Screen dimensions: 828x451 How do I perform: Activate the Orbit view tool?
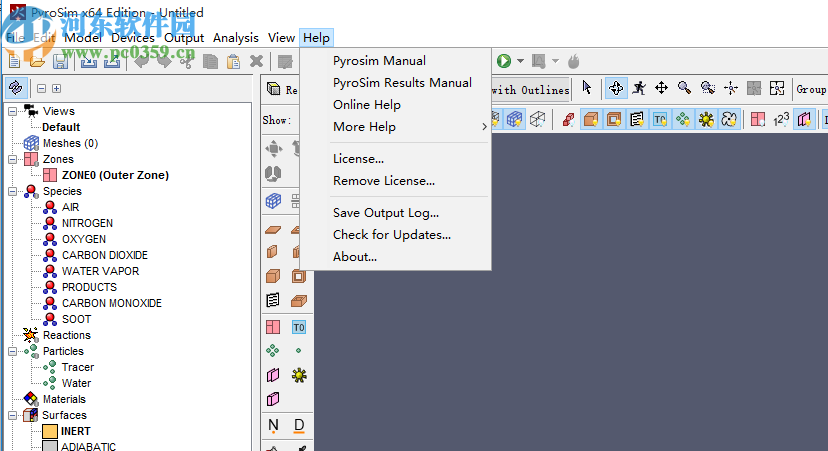point(616,88)
